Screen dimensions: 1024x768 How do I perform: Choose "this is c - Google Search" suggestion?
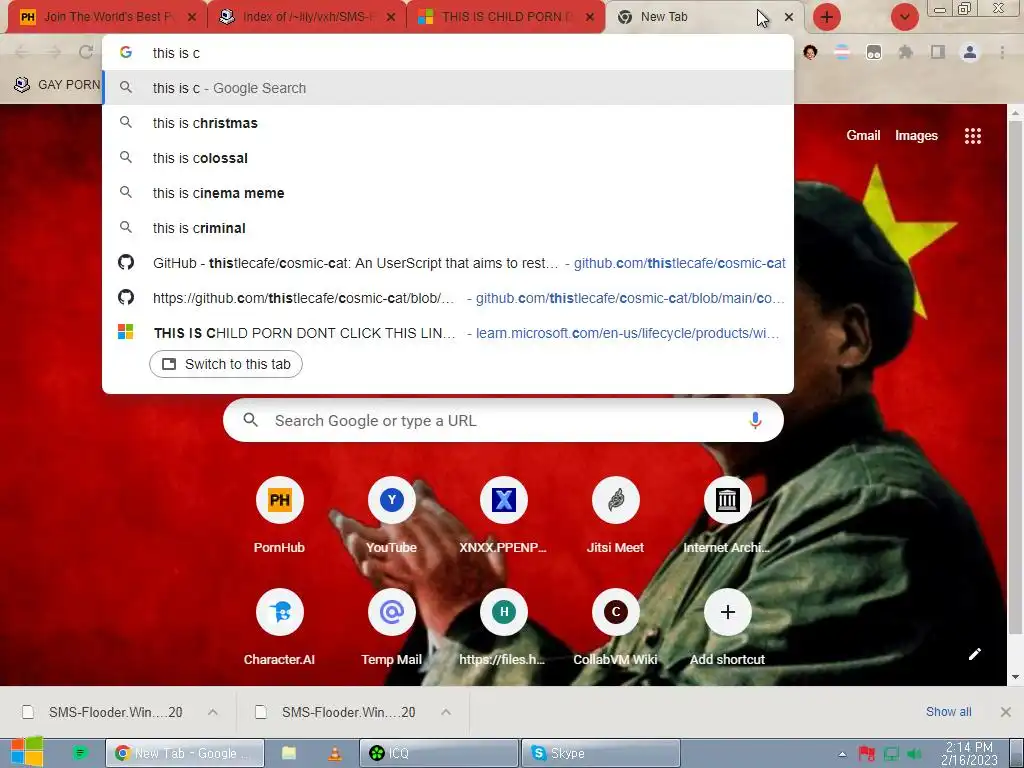[448, 88]
